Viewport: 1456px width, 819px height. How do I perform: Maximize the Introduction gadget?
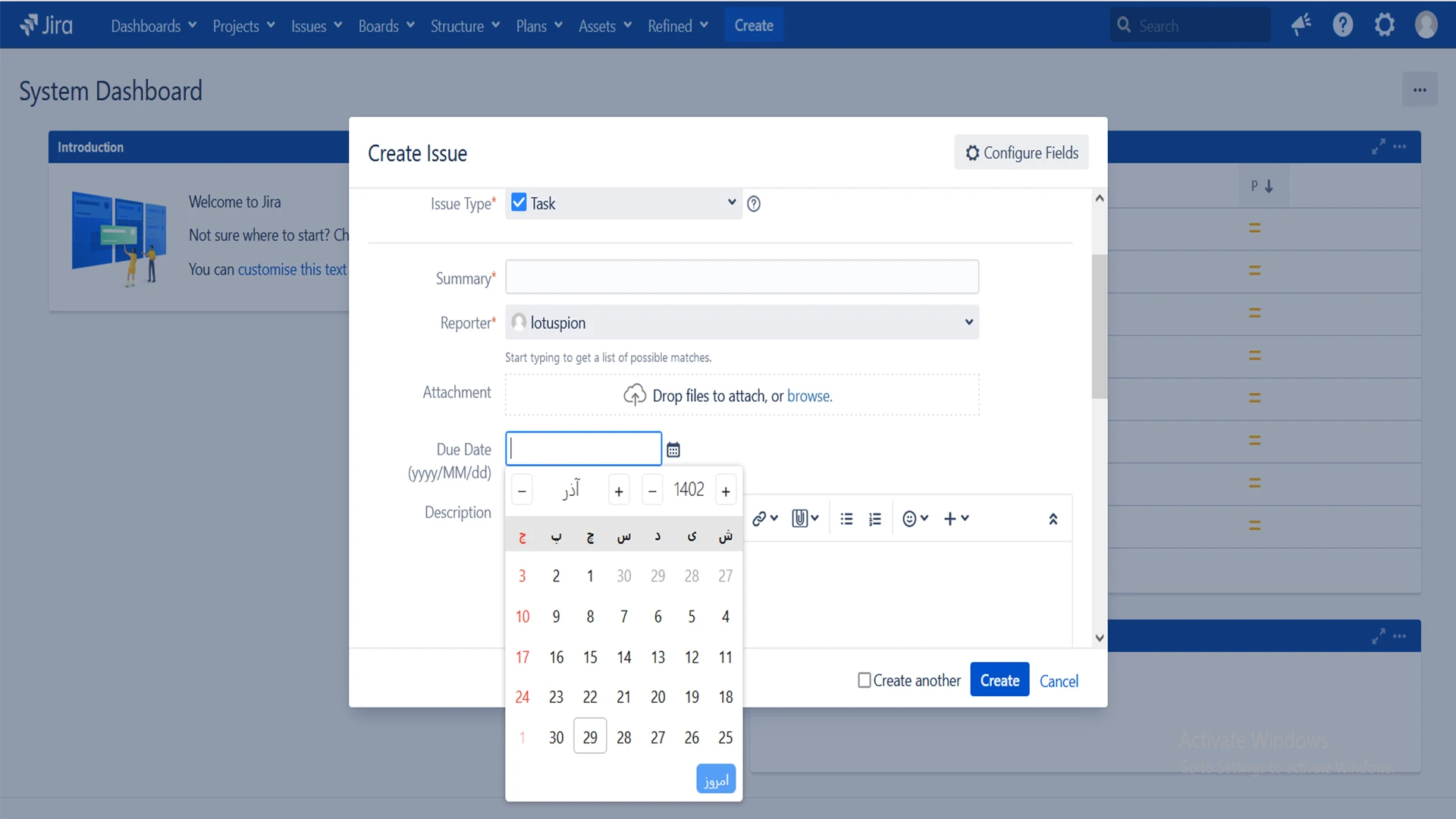1379,146
